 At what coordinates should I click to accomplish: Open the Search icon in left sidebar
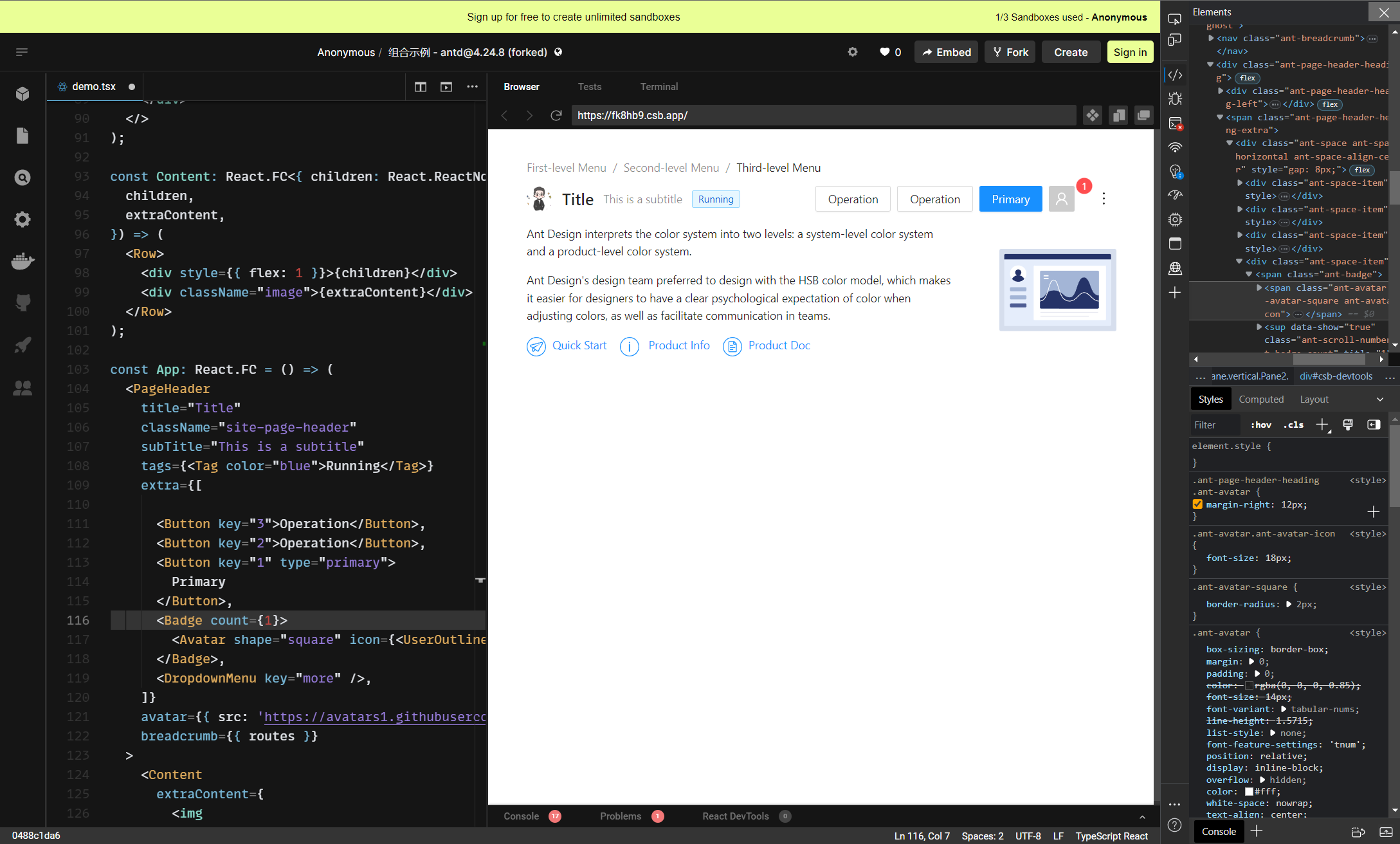[x=23, y=178]
